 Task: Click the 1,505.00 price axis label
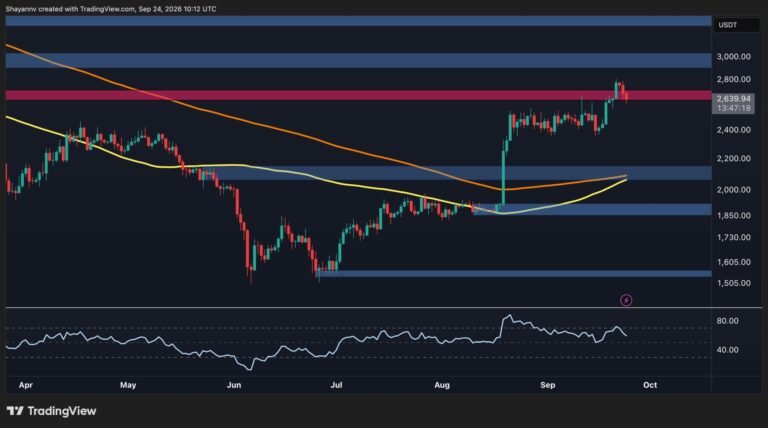[x=733, y=283]
